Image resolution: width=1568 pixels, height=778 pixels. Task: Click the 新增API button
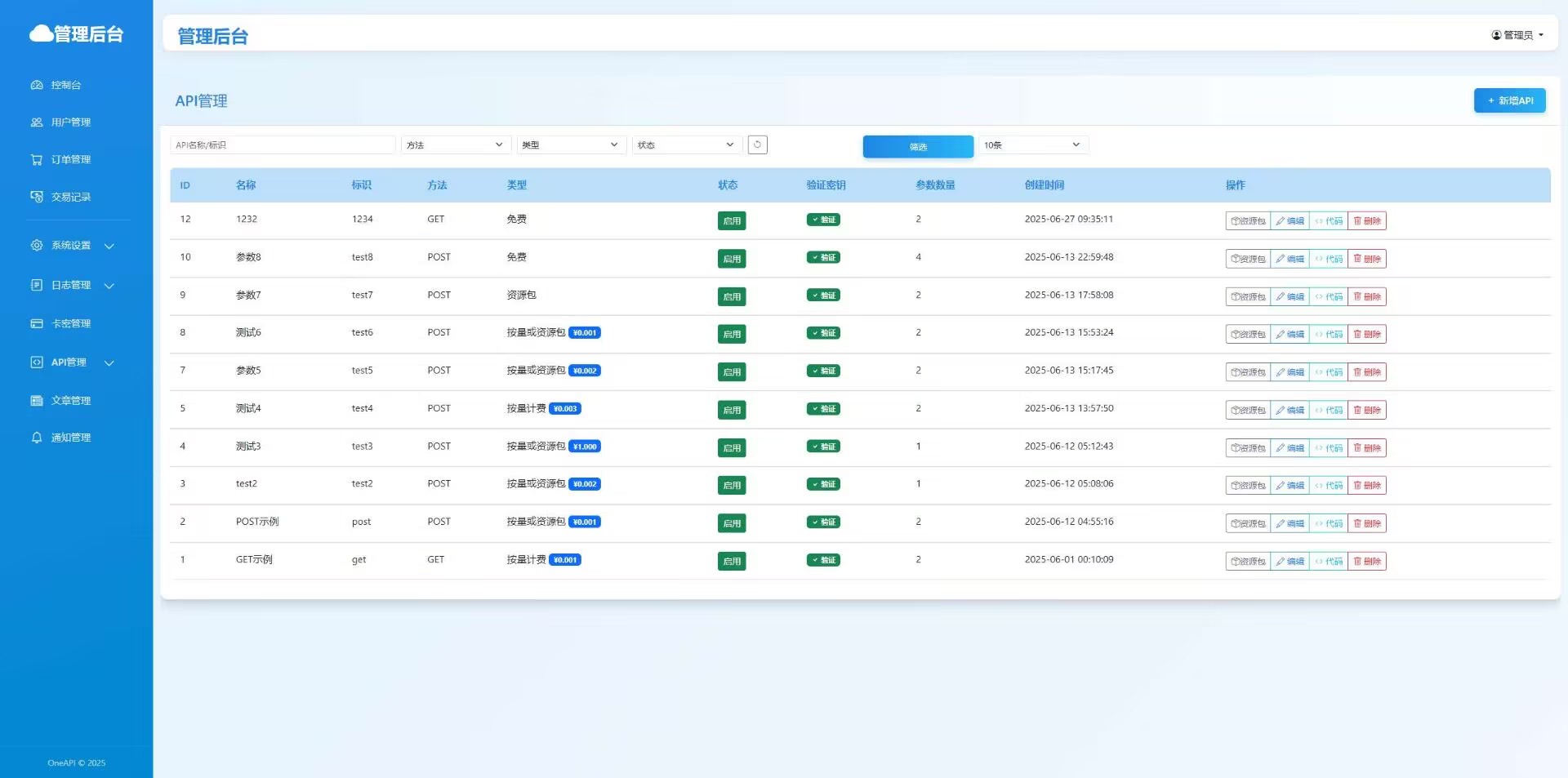pos(1509,100)
